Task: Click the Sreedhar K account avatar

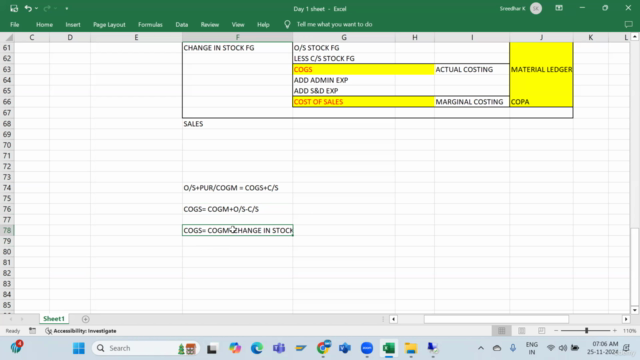Action: [x=536, y=9]
